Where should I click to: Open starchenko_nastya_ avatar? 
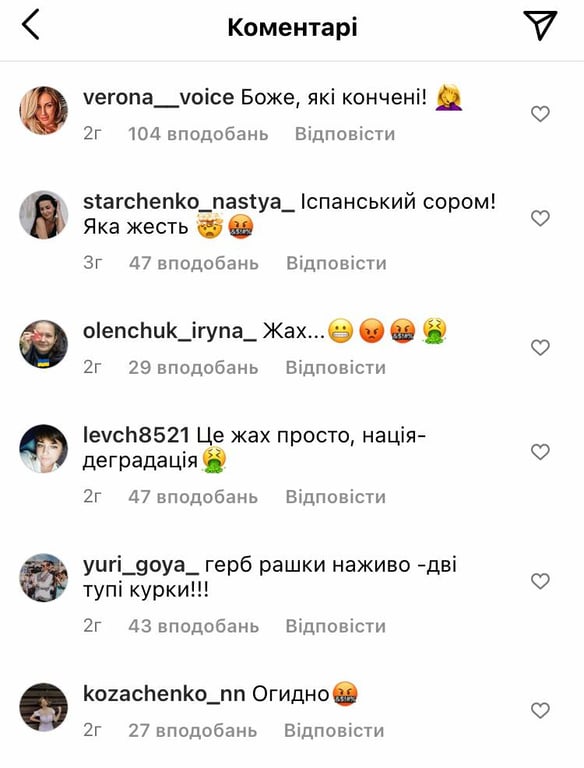tap(44, 215)
